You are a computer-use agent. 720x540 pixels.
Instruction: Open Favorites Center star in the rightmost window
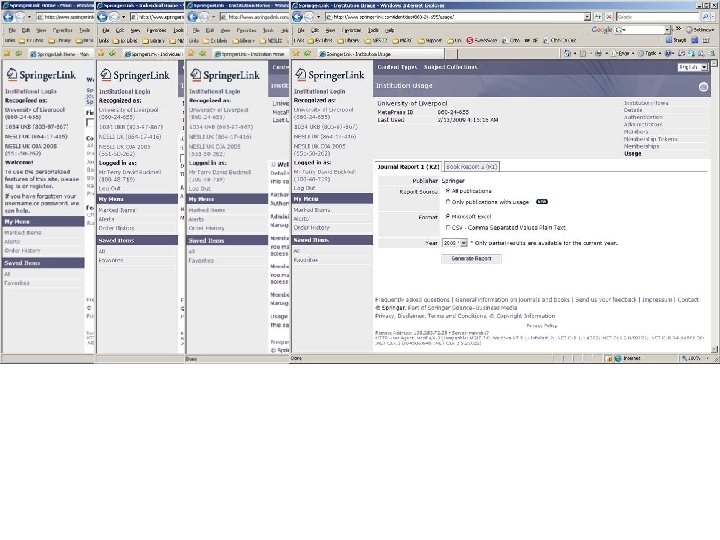[x=296, y=54]
